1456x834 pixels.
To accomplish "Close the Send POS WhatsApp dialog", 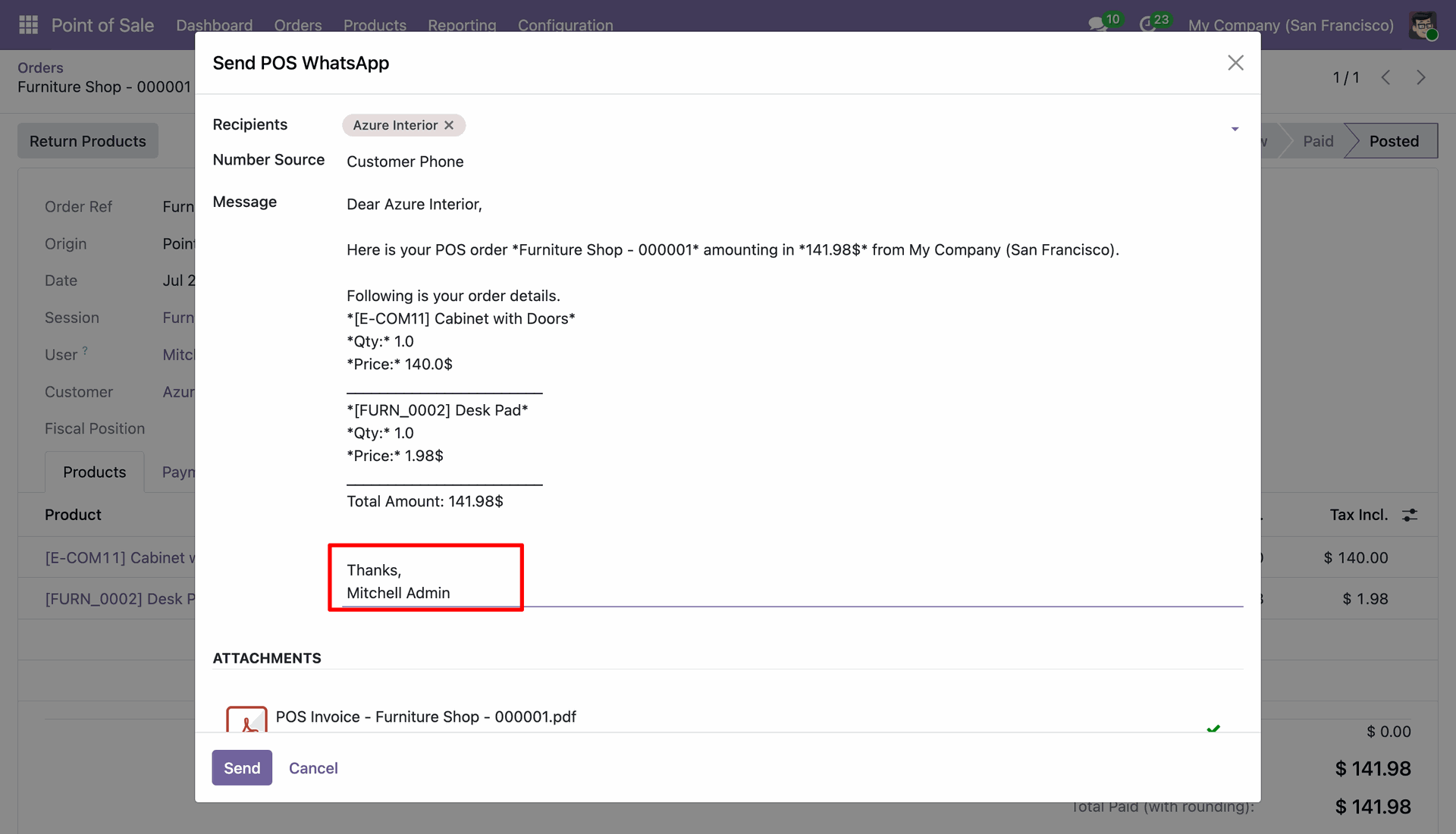I will pyautogui.click(x=1235, y=63).
